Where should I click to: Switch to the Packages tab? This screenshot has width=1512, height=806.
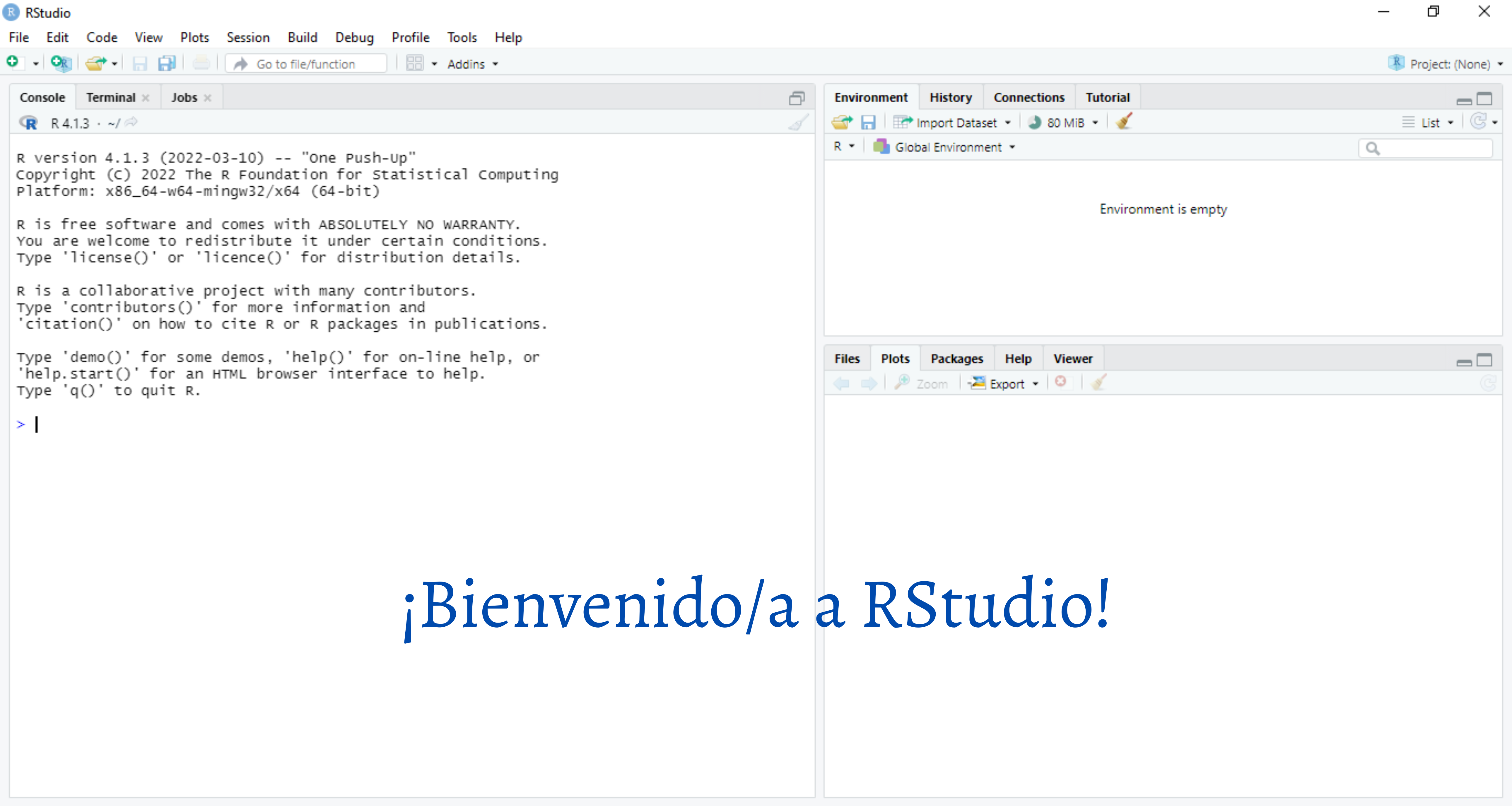[x=956, y=359]
